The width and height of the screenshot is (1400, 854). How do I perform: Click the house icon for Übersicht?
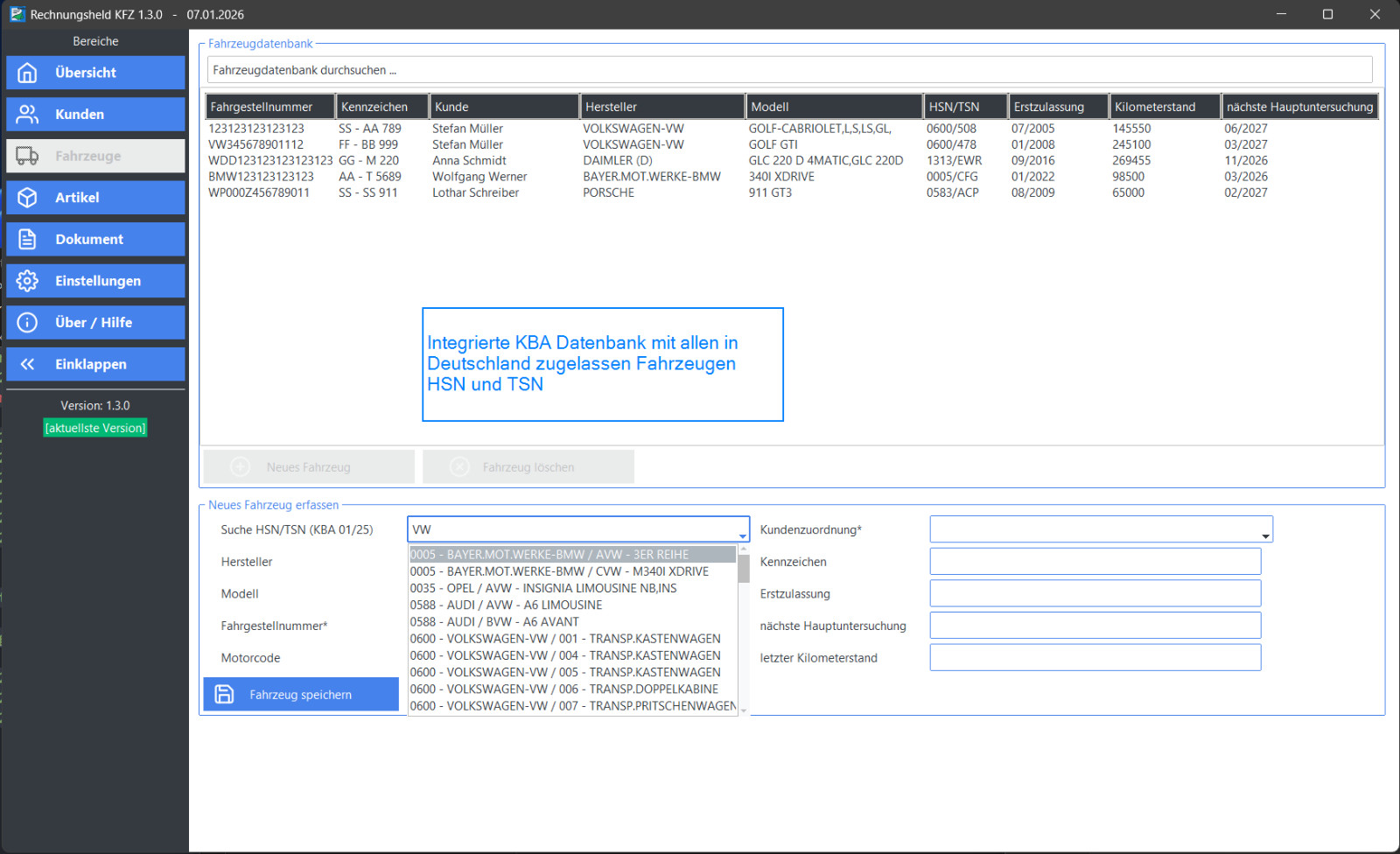click(x=28, y=73)
